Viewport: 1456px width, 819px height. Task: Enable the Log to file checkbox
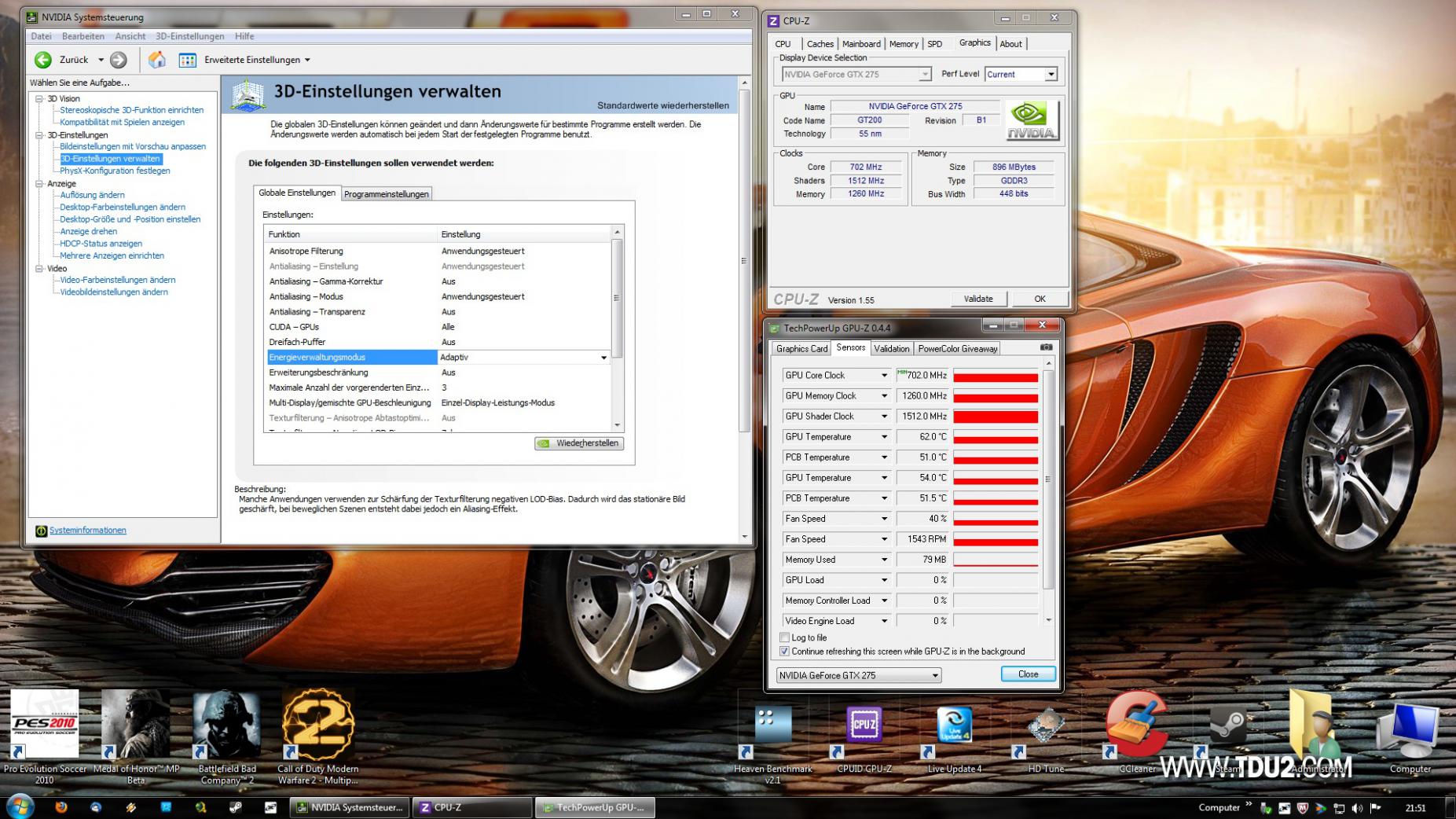click(x=784, y=637)
